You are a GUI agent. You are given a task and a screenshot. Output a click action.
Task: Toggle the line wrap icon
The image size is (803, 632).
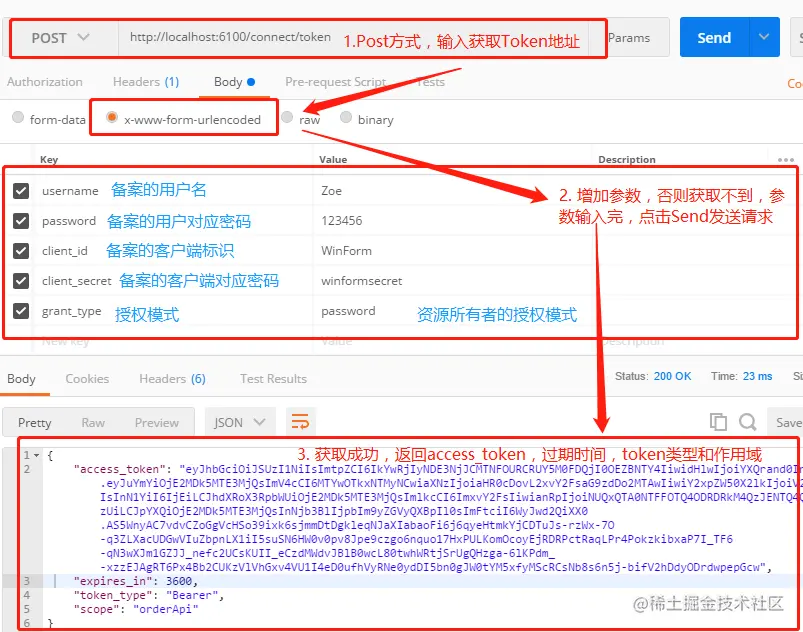pos(300,422)
